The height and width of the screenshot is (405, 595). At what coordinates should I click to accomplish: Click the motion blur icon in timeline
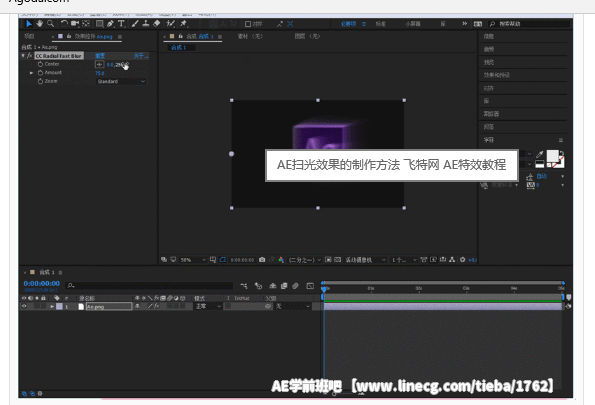point(295,286)
